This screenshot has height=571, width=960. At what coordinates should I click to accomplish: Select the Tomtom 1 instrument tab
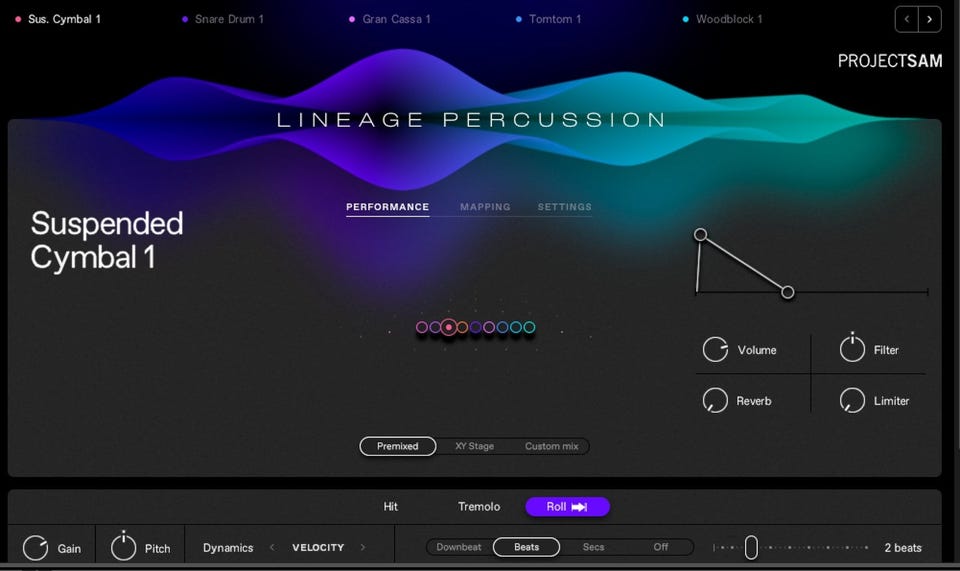(549, 19)
